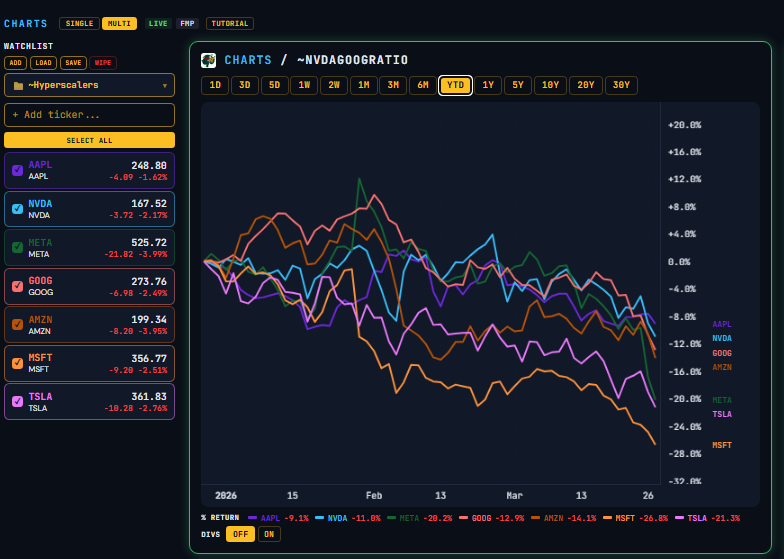Toggle the AMZN checkbox
The image size is (784, 559).
18,324
